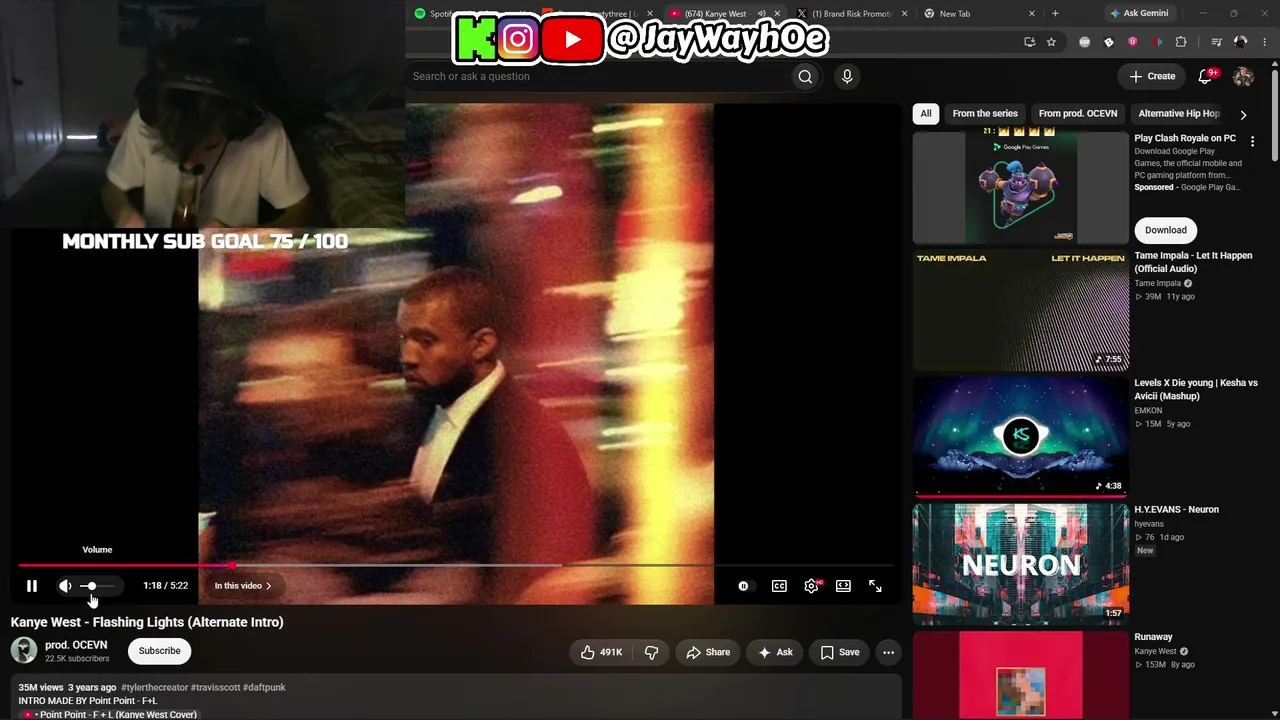Open the browser media control icon

coord(1216,42)
